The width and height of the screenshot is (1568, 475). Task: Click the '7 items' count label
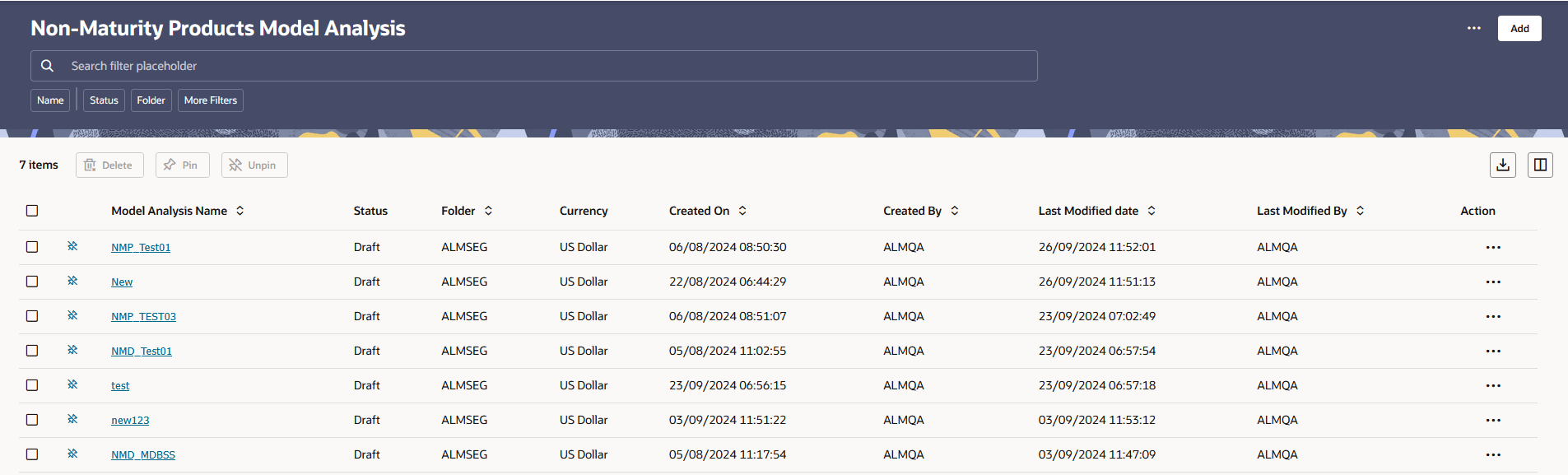click(39, 165)
